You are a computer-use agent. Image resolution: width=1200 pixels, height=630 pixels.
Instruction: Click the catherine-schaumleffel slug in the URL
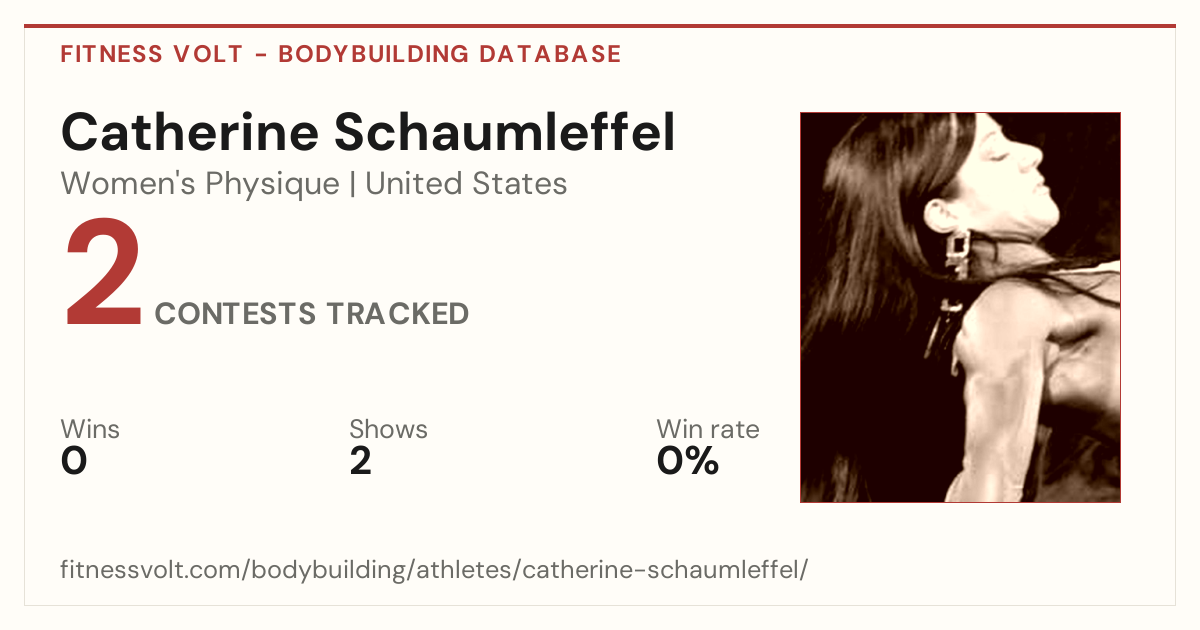pyautogui.click(x=661, y=571)
